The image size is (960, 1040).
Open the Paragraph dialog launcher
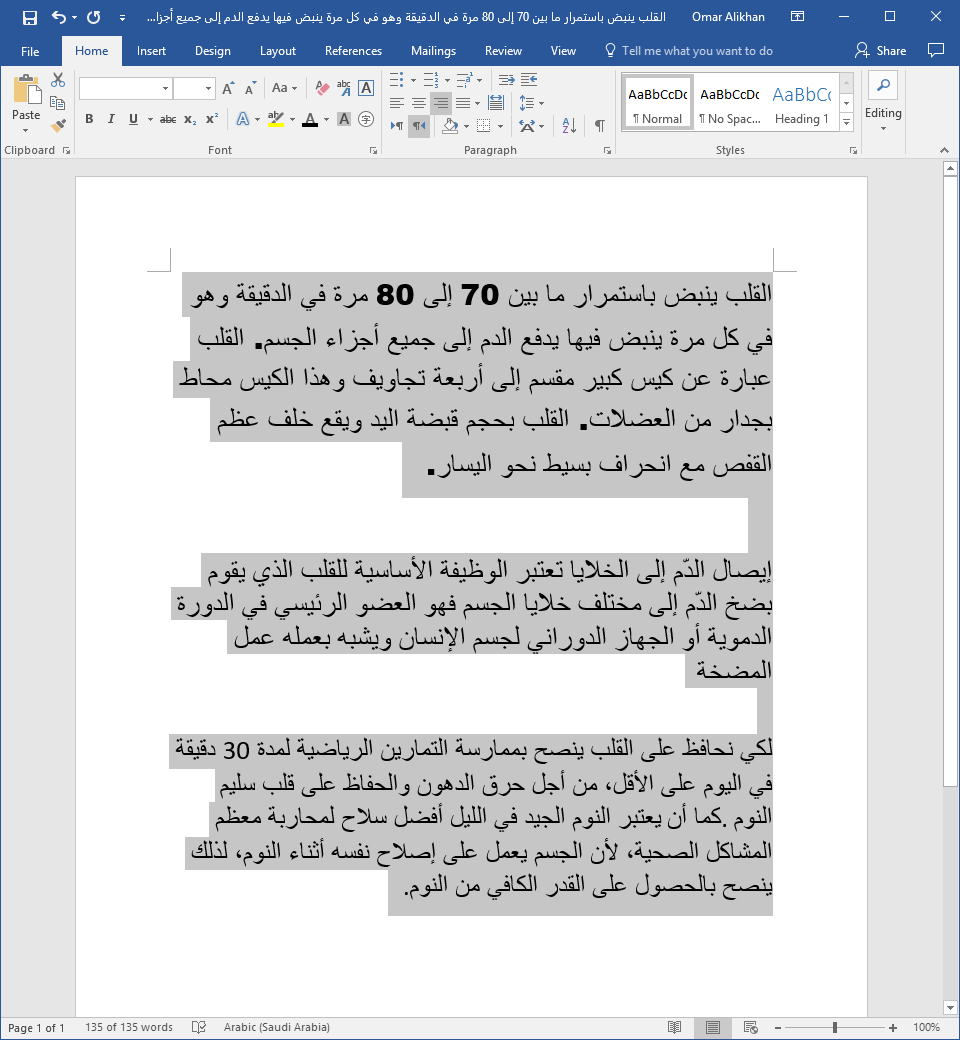point(607,151)
